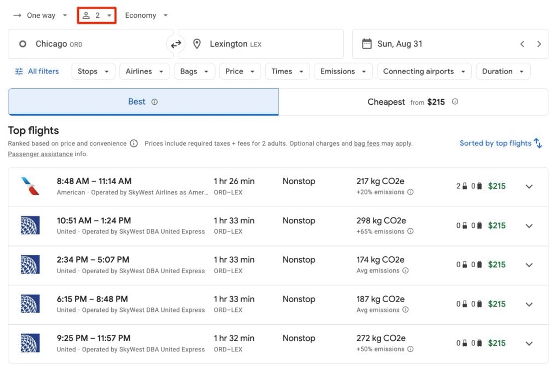Expand the 8:48 AM American flight details
The height and width of the screenshot is (368, 560).
529,187
